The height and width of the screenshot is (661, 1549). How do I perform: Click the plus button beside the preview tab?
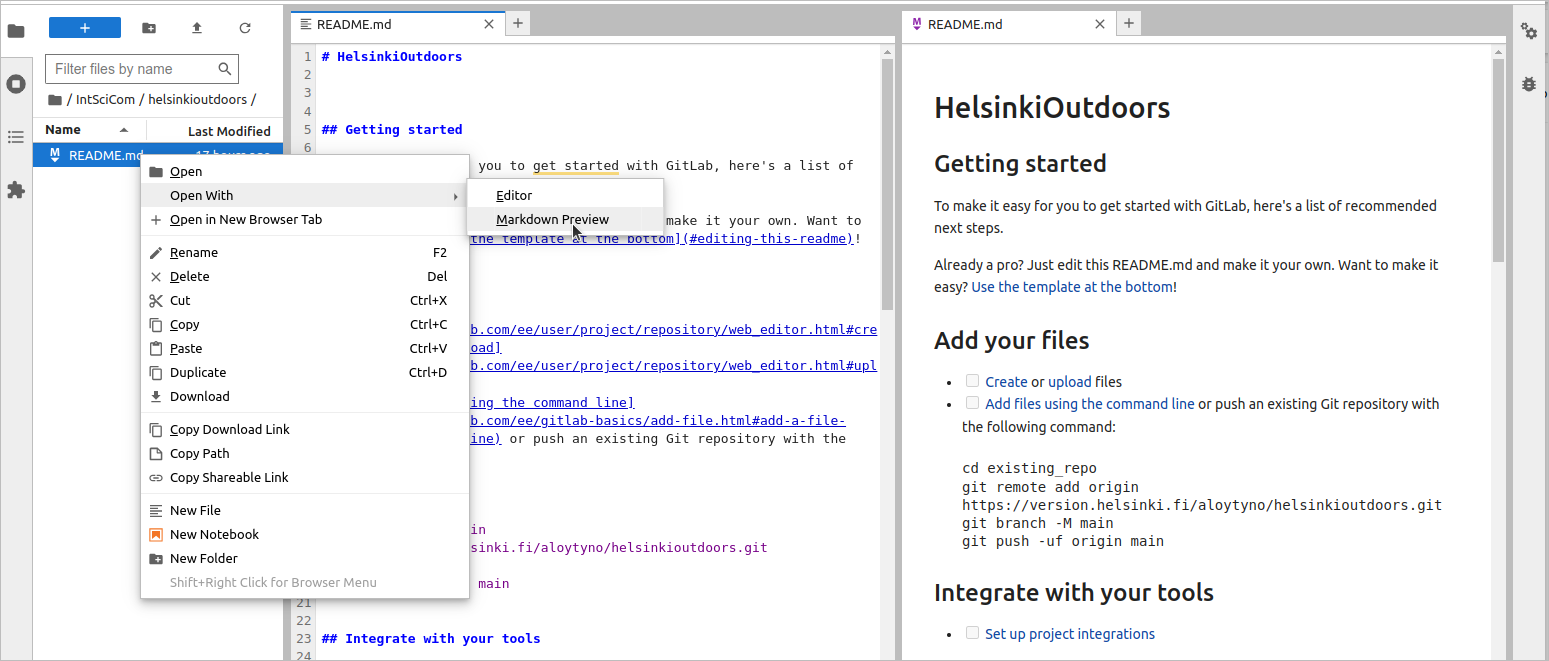pos(1128,24)
